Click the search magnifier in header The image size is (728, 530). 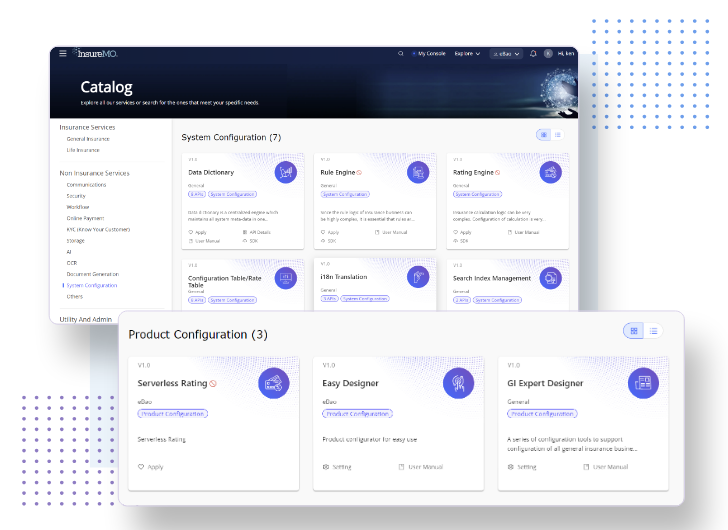click(401, 53)
